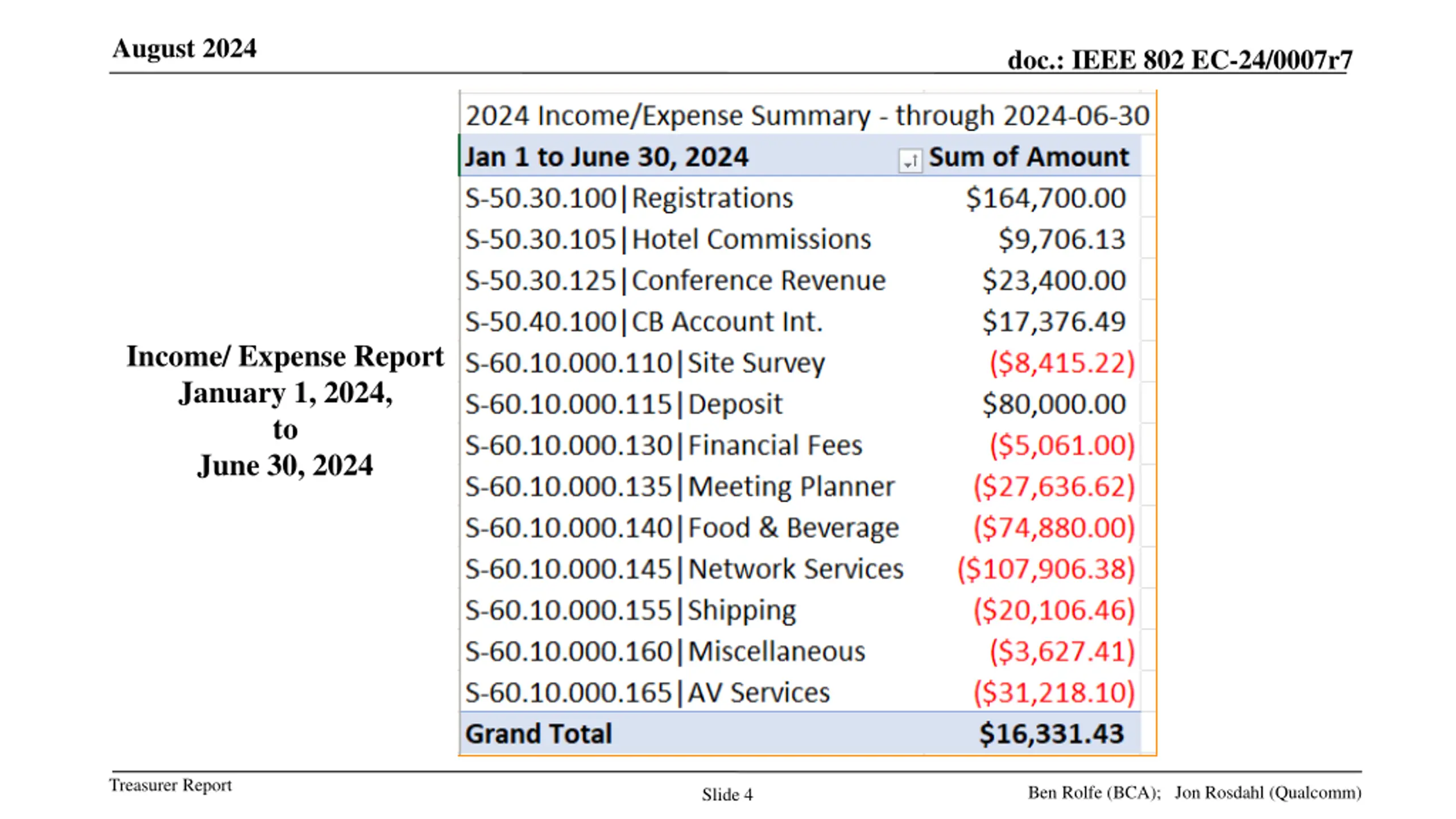Click the $164,700.00 Registrations amount
Screen dimensions: 1456x819
click(x=1045, y=198)
